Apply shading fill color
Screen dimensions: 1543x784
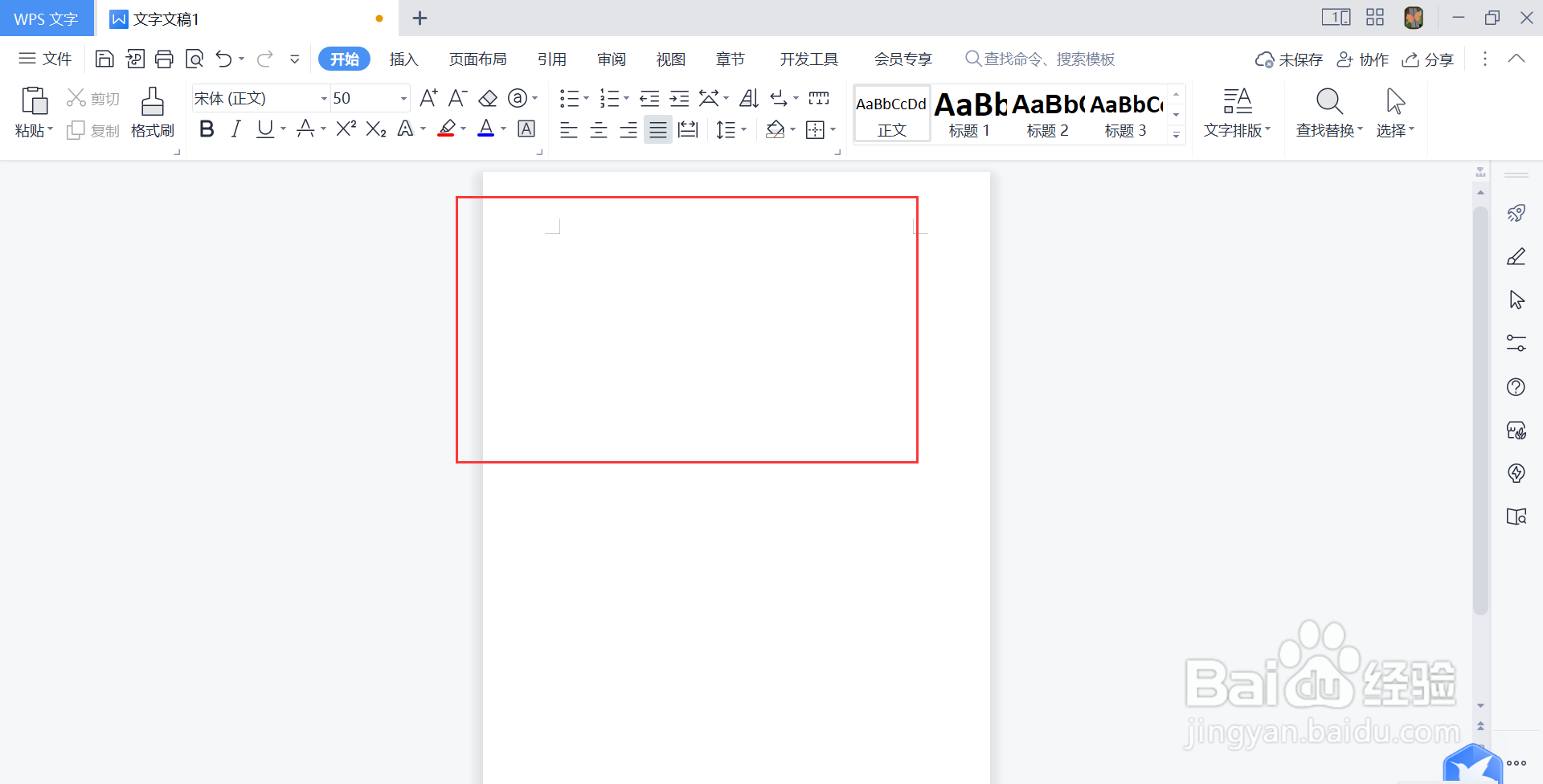pos(775,129)
